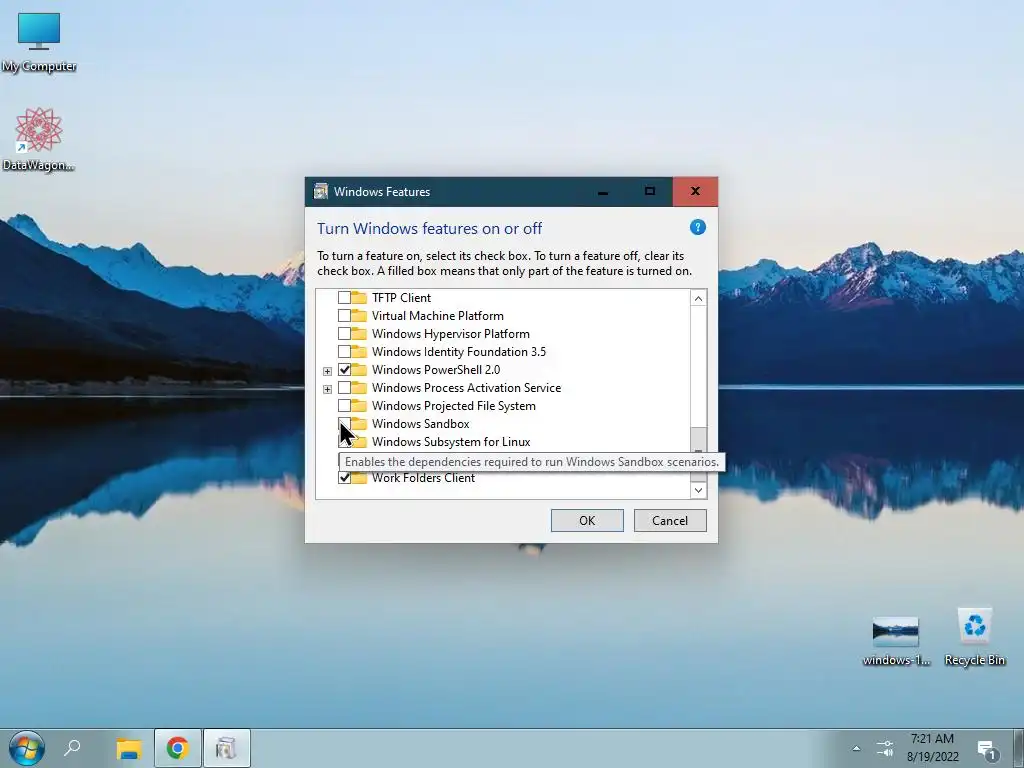Uncheck the Work Folders Client checkbox
Viewport: 1024px width, 768px height.
point(344,478)
